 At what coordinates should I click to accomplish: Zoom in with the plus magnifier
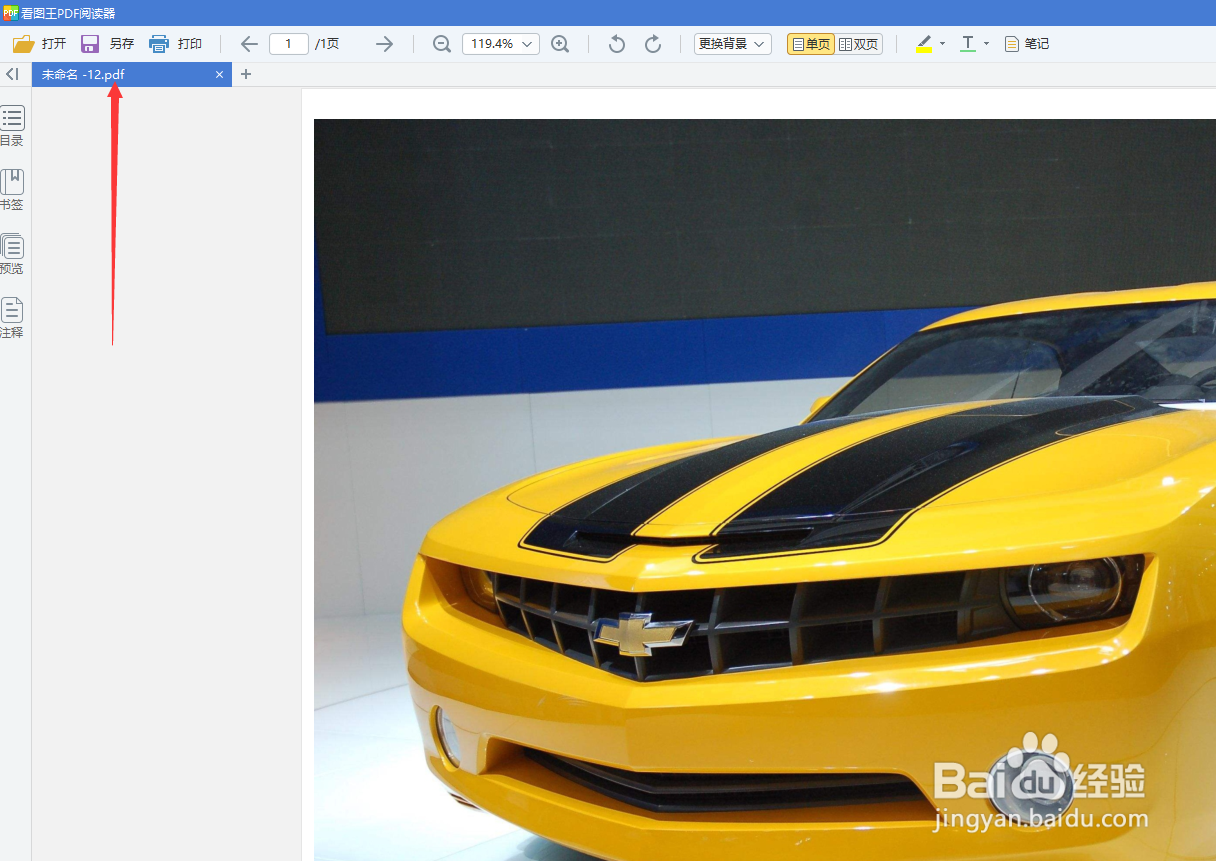coord(560,44)
